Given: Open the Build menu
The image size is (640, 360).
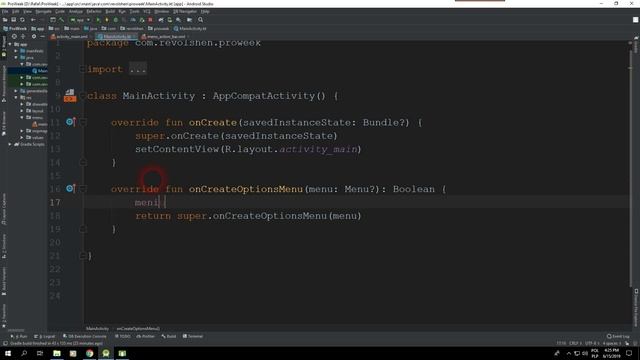Looking at the screenshot, I should click(110, 11).
